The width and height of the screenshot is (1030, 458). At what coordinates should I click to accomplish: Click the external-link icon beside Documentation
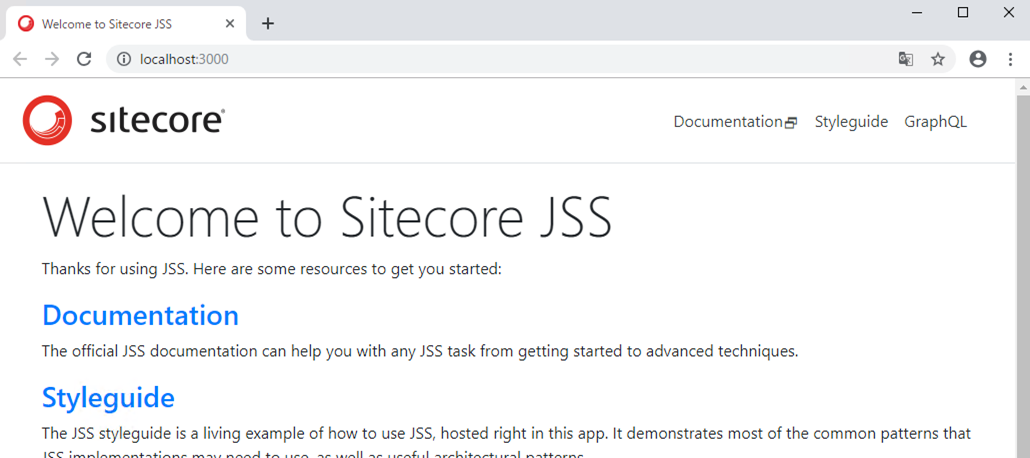click(791, 123)
